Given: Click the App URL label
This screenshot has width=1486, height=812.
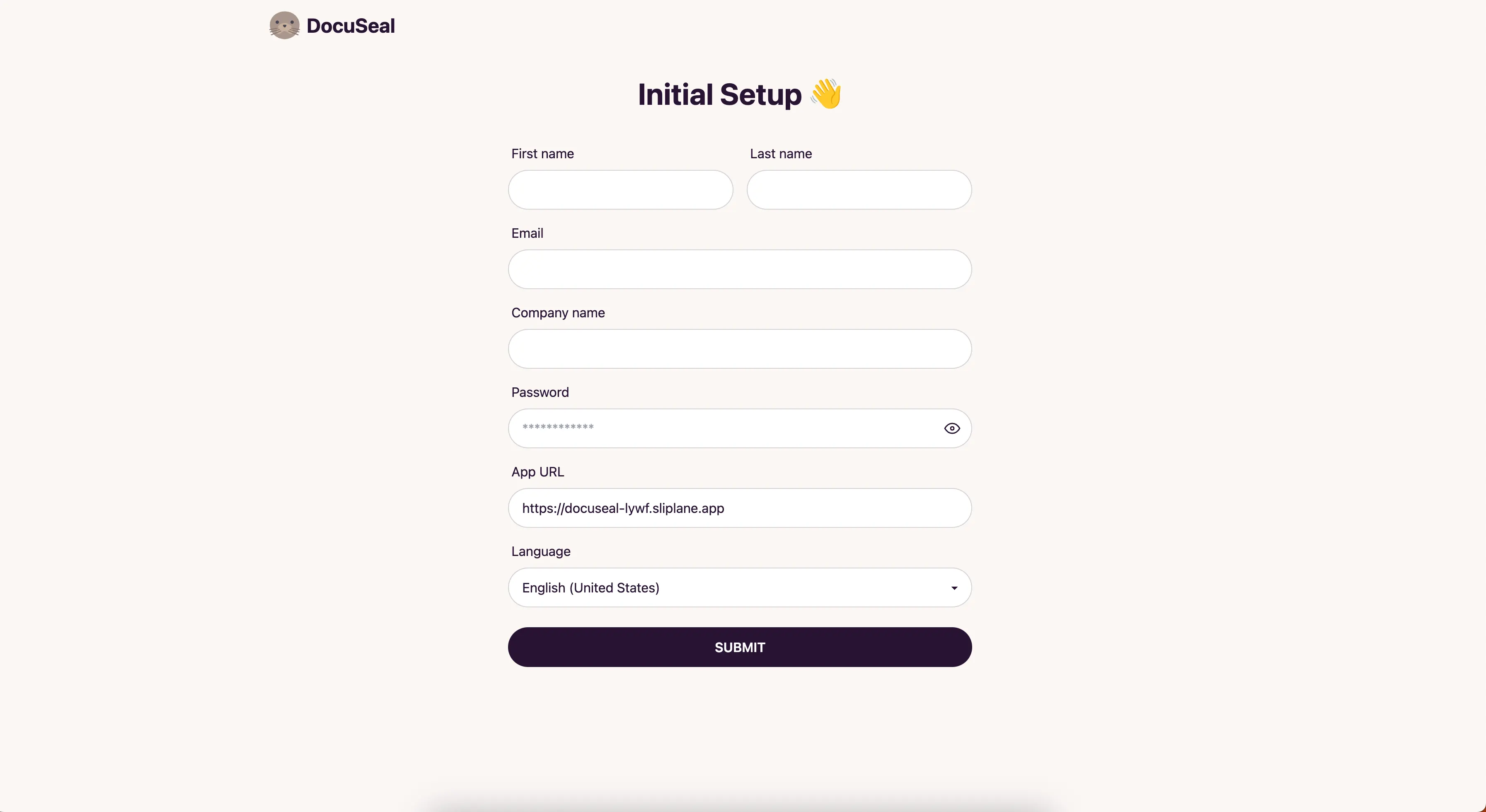Looking at the screenshot, I should point(537,471).
